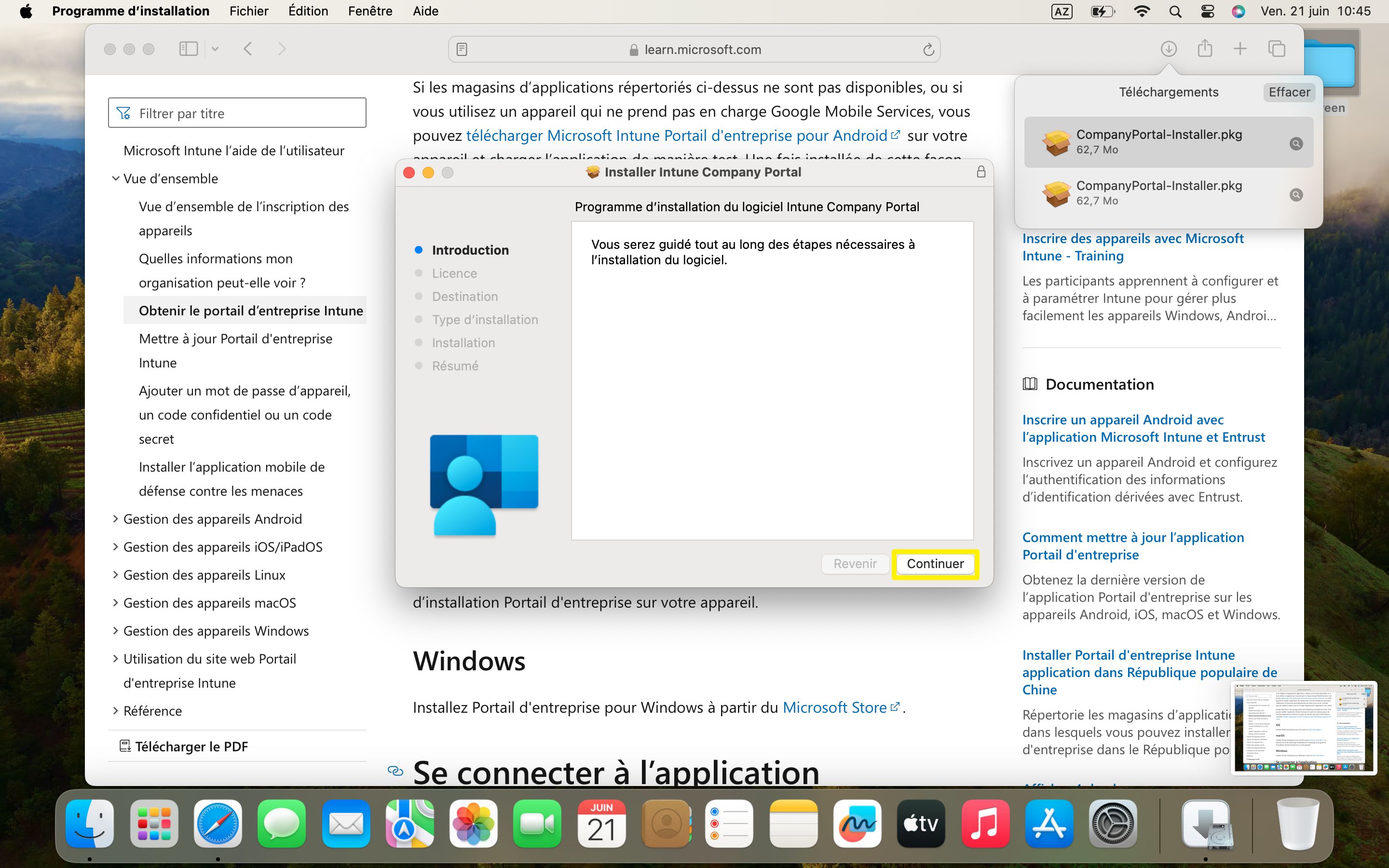Open Mail from the Dock
Image resolution: width=1389 pixels, height=868 pixels.
point(345,824)
